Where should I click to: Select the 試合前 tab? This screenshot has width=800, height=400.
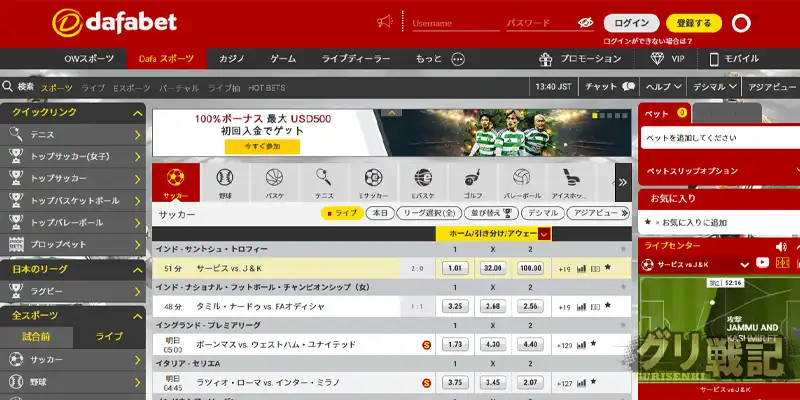click(x=36, y=337)
